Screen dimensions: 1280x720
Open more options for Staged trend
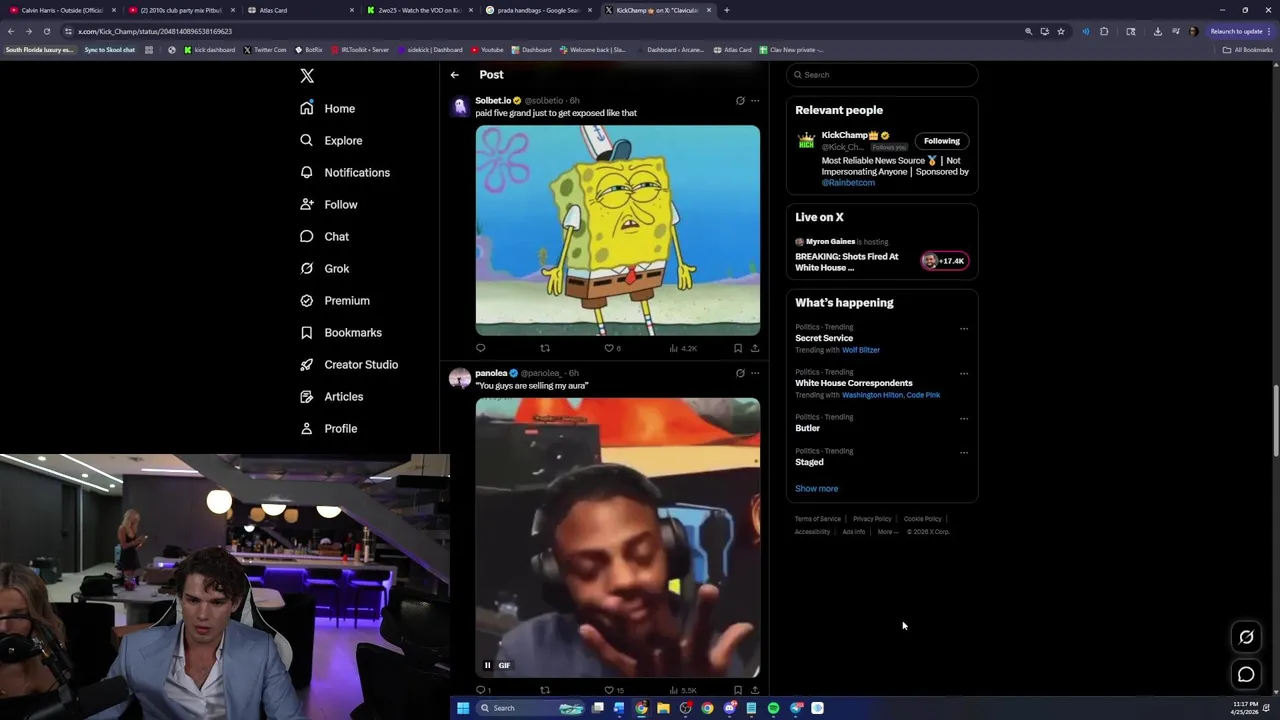click(964, 452)
